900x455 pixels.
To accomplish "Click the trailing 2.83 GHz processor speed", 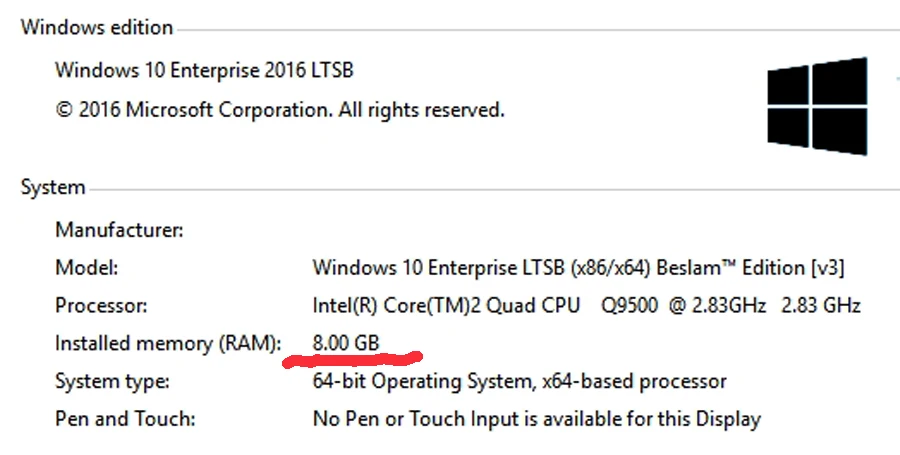I will tap(822, 305).
